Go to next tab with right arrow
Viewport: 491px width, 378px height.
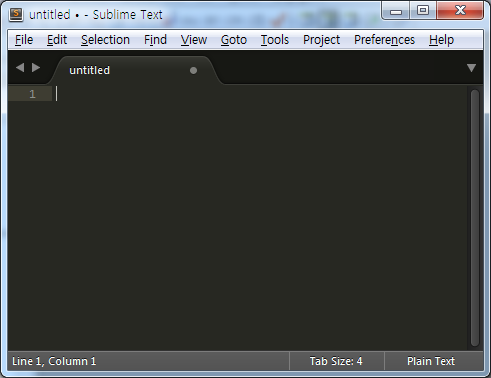click(x=36, y=68)
